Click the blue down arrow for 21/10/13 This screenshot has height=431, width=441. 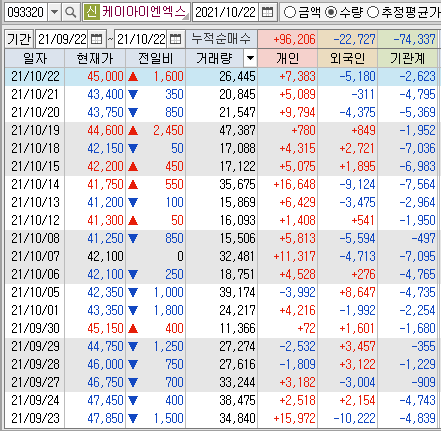(133, 202)
